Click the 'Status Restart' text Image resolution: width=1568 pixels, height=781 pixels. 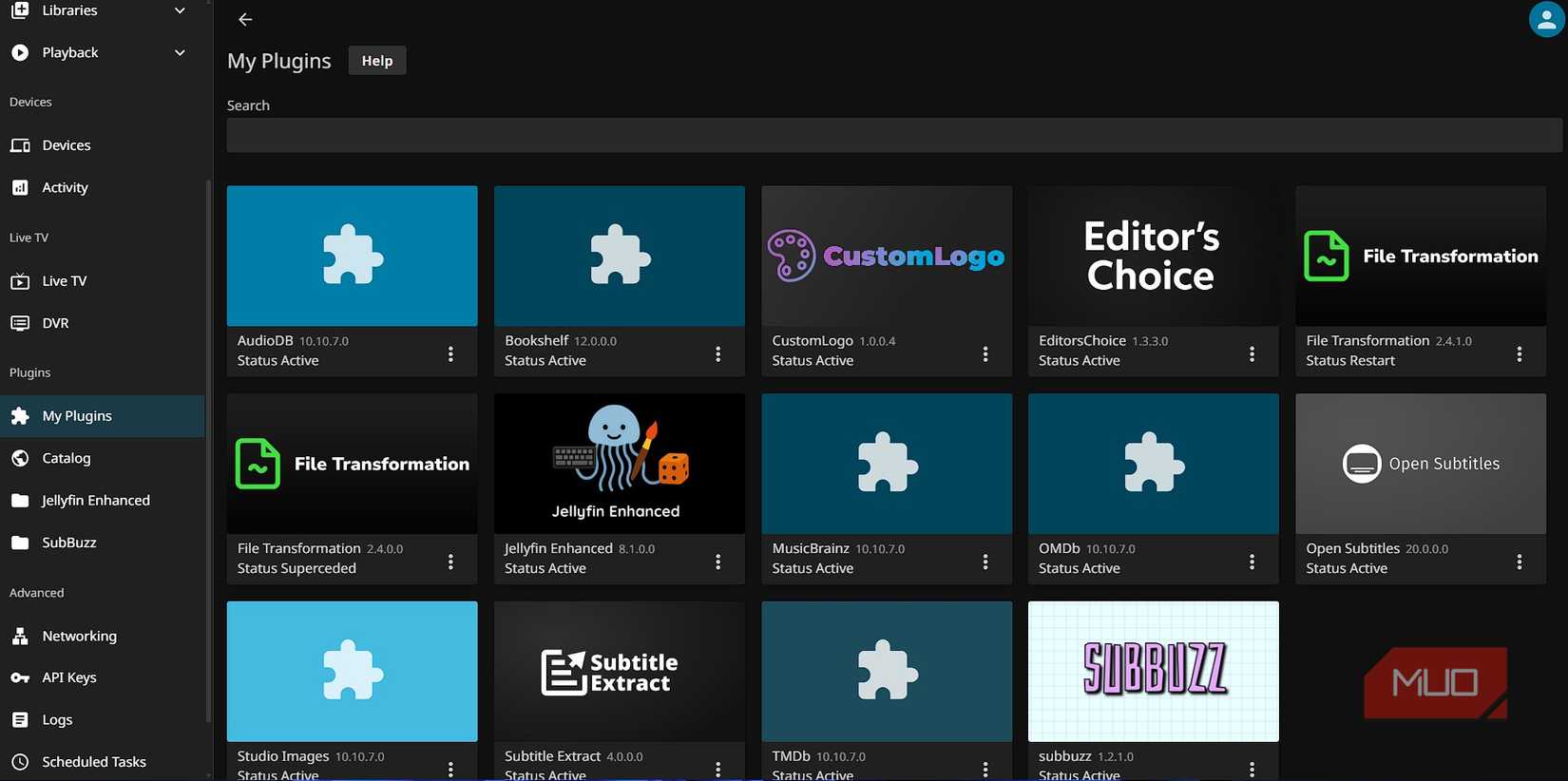coord(1350,361)
